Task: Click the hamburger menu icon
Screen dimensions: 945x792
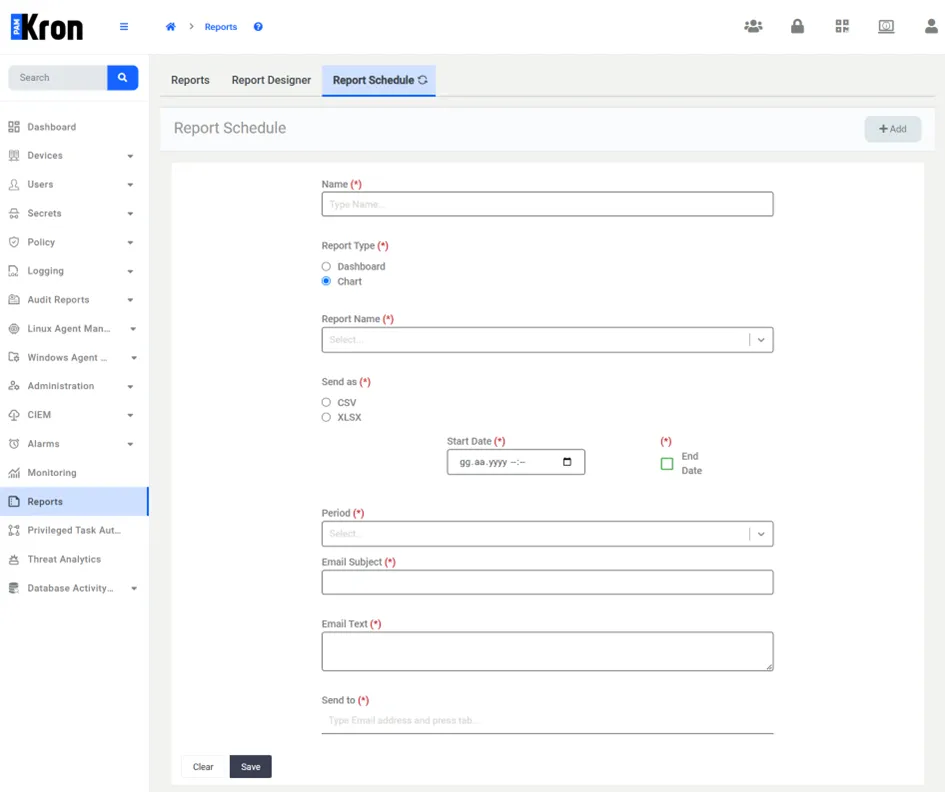Action: tap(124, 27)
